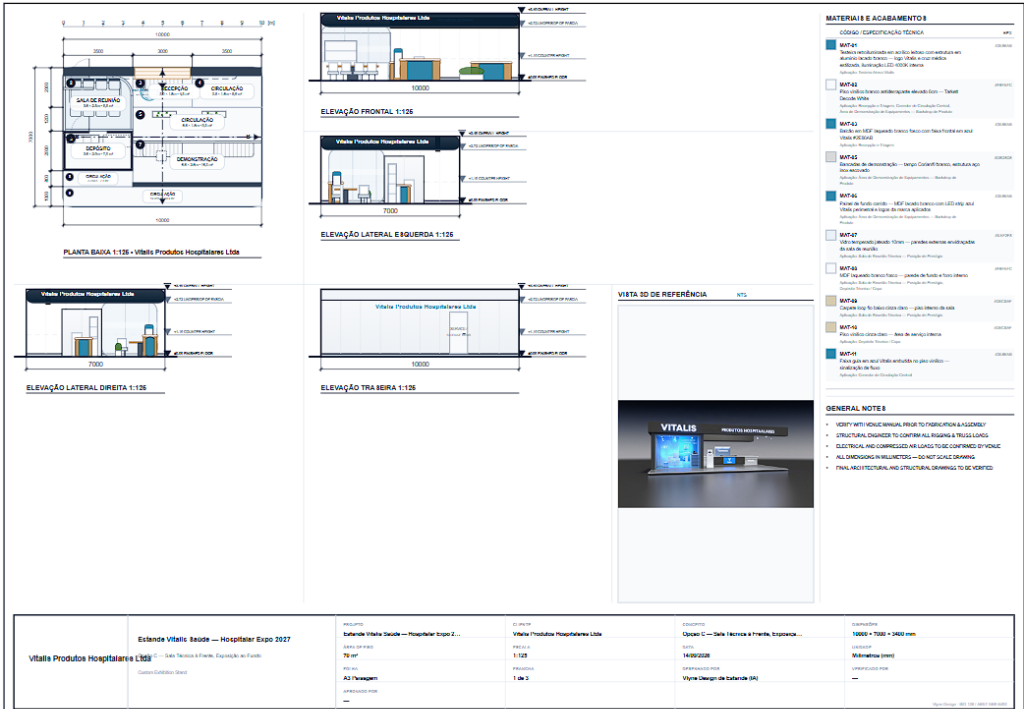Screen dimensions: 1024x709
Task: Open the 3D reference render of the Vitalis stand
Action: point(716,454)
